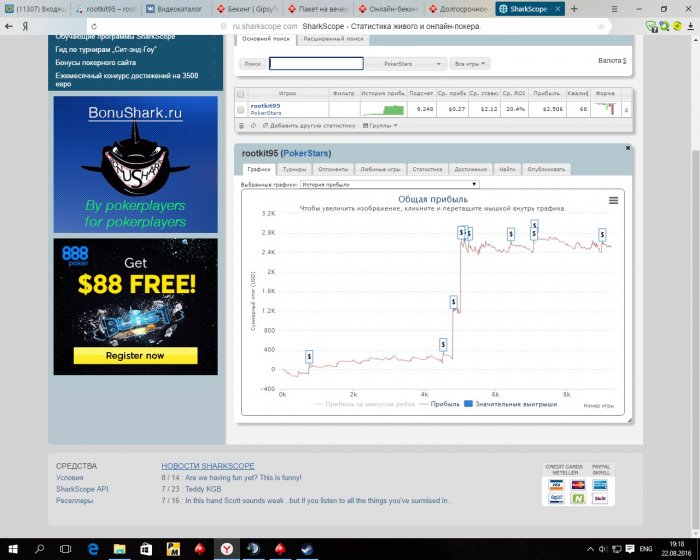Click the Поиск search button
Screen dimensions: 700x560
253,64
